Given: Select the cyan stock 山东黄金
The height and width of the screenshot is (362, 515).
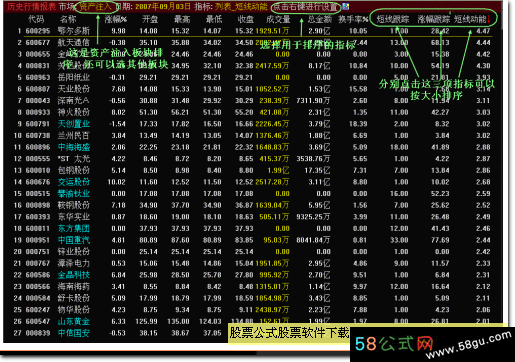Looking at the screenshot, I should point(74,322).
